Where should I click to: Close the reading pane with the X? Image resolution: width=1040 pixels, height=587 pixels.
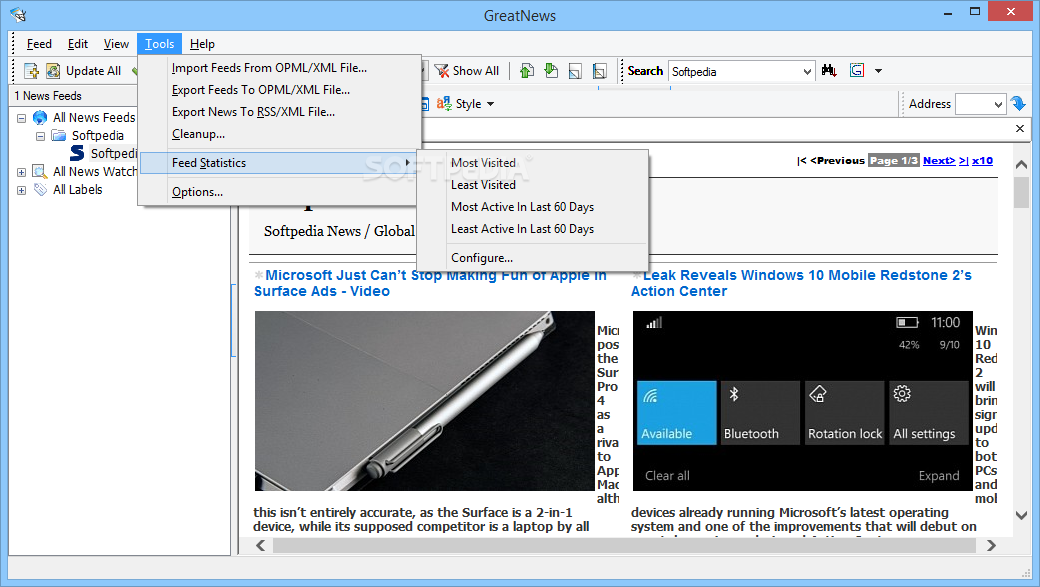tap(1020, 129)
